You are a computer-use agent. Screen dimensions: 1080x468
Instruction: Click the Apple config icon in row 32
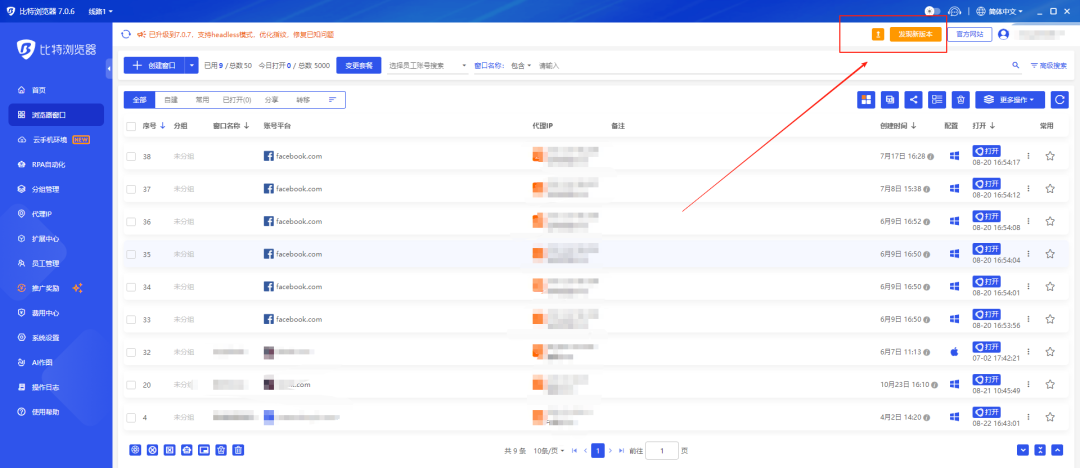[x=954, y=352]
